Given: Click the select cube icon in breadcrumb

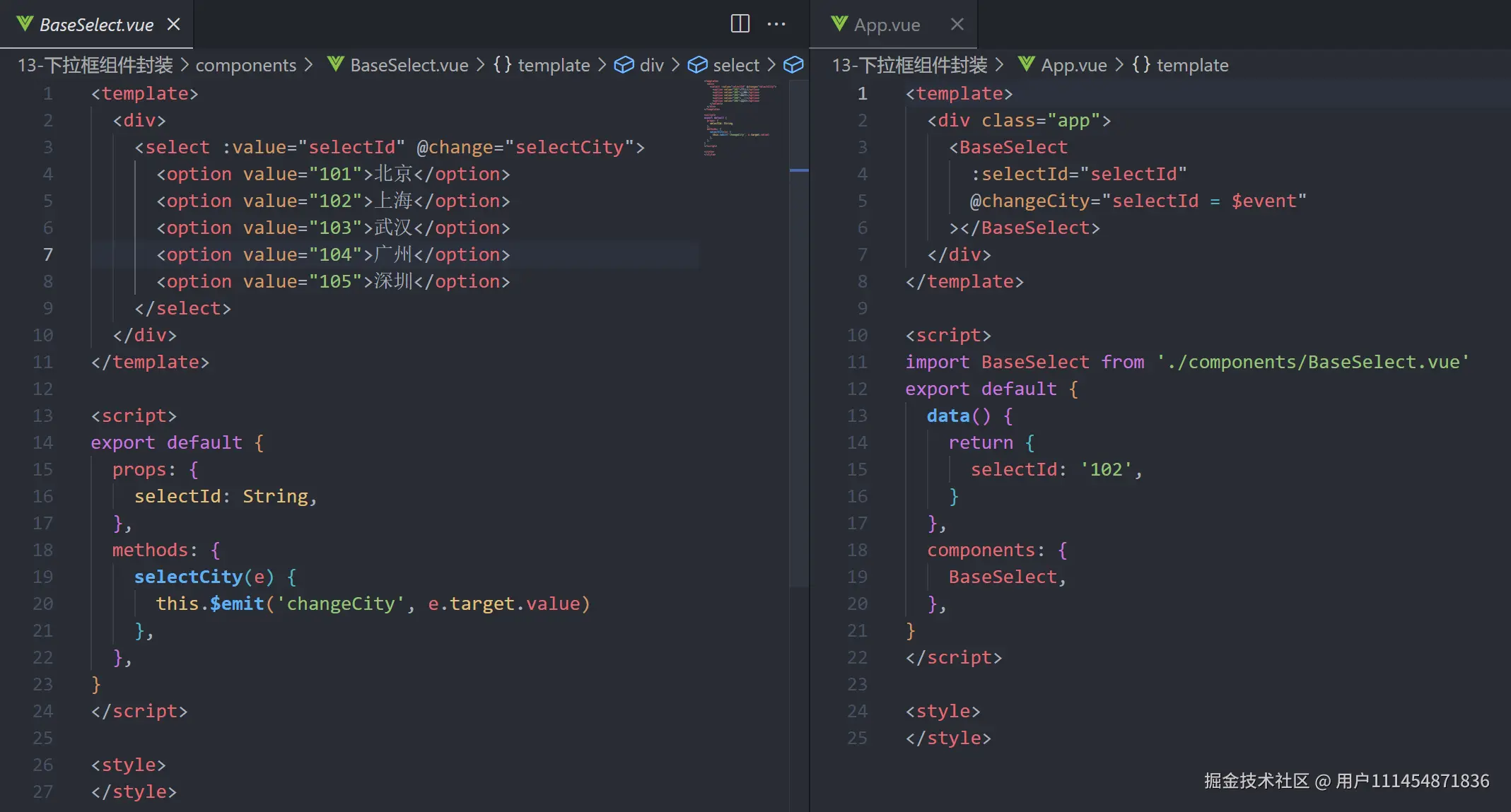Looking at the screenshot, I should pos(697,65).
